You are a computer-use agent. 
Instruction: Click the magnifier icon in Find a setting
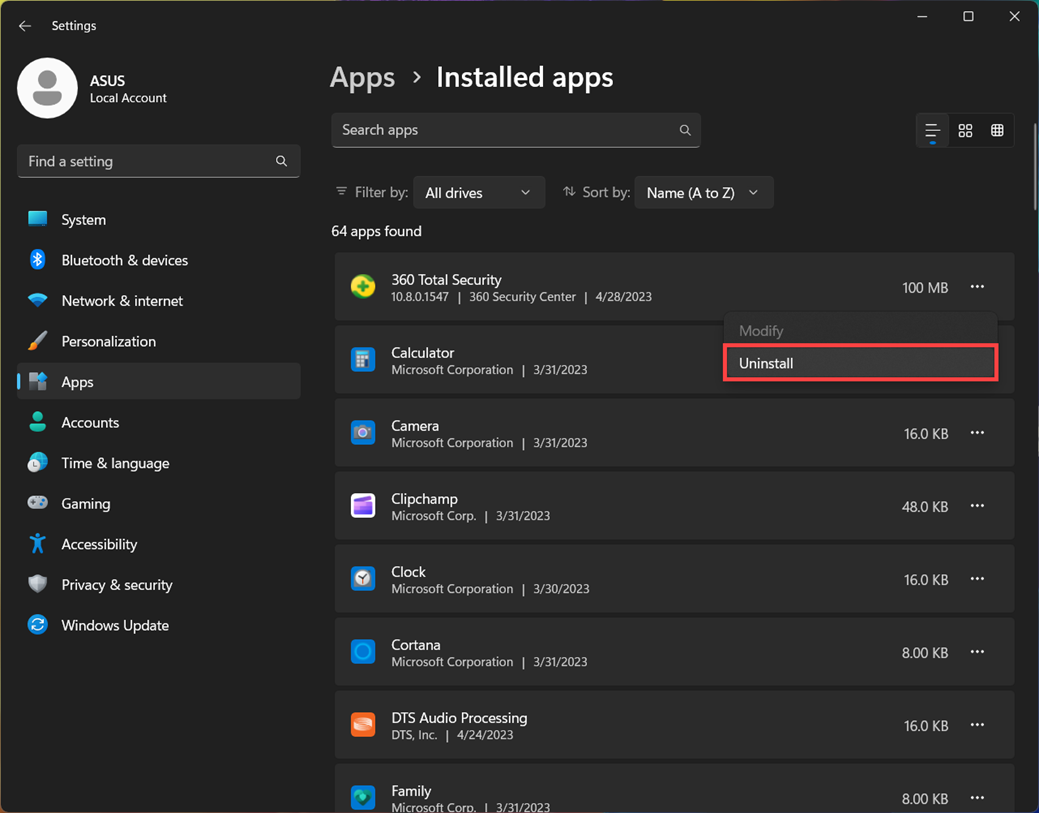282,161
